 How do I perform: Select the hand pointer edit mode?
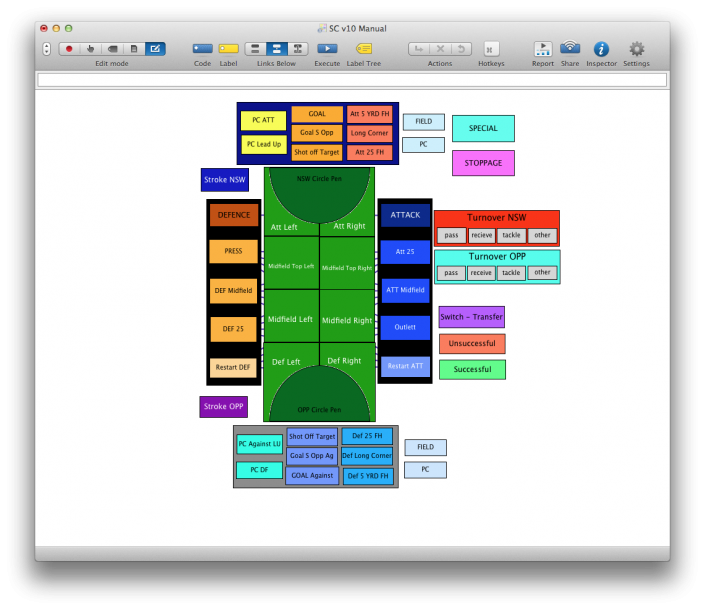coord(90,48)
